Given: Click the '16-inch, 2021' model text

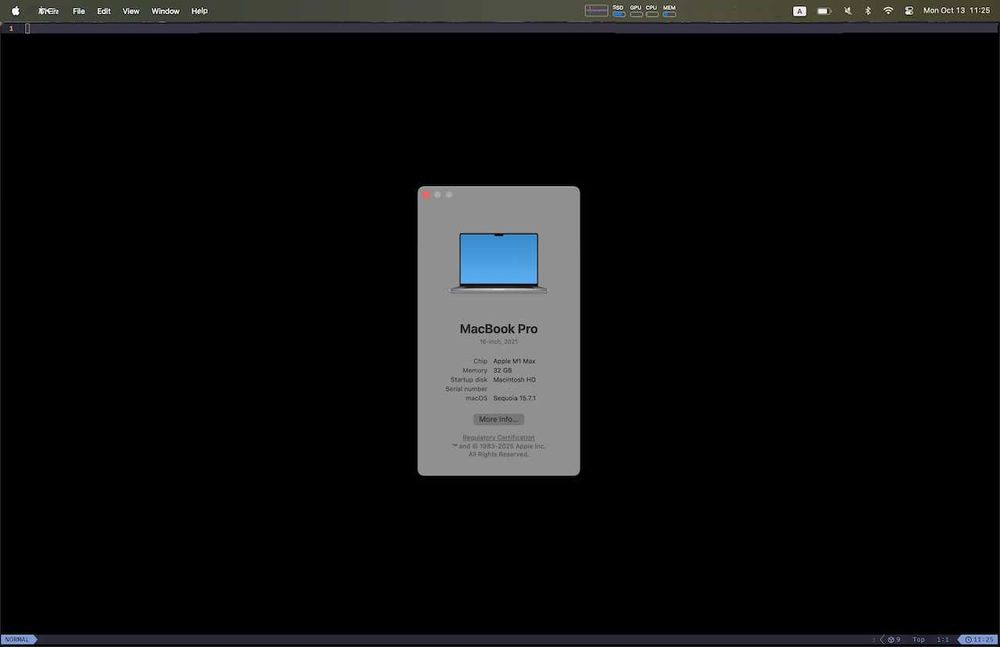Looking at the screenshot, I should pyautogui.click(x=498, y=342).
